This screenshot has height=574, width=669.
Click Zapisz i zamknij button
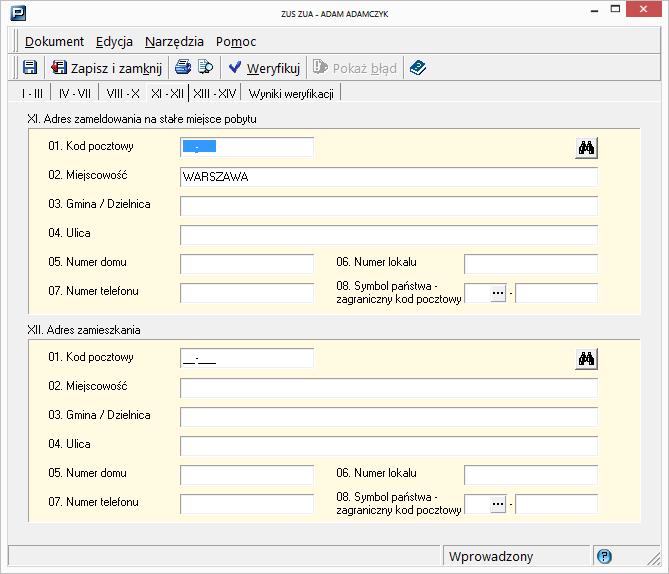point(106,68)
